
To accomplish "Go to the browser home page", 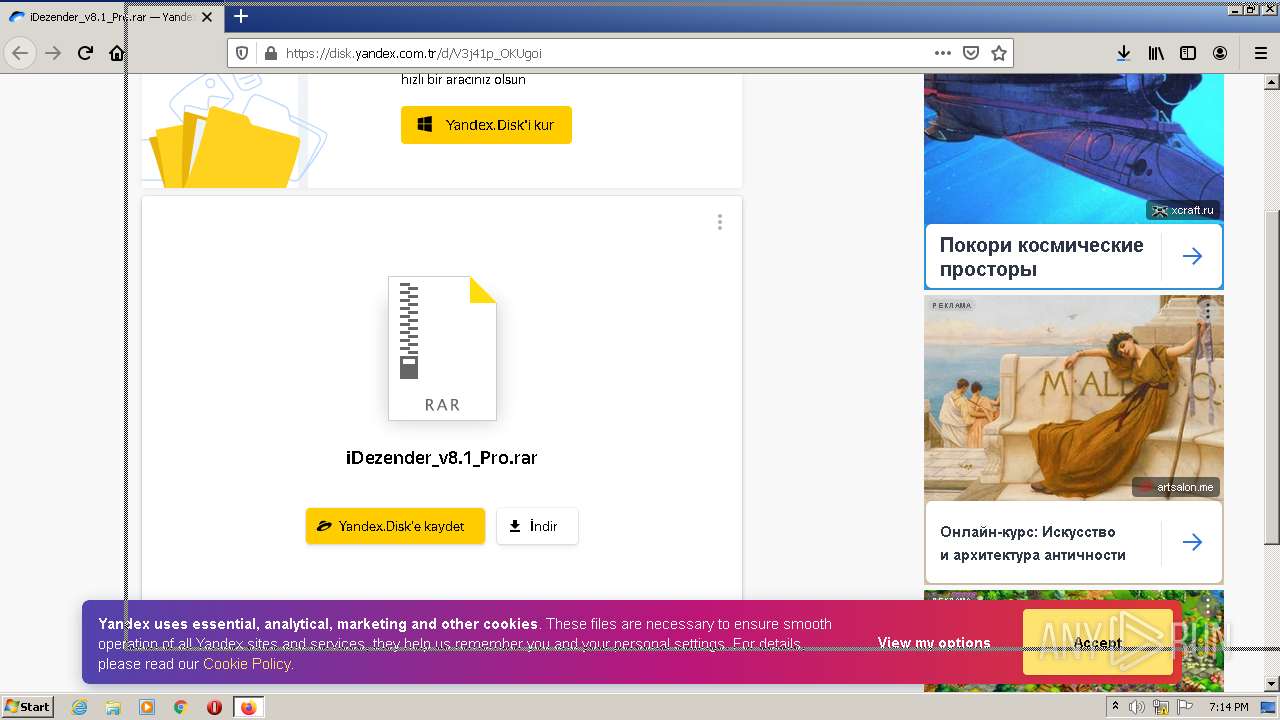I will [x=117, y=53].
